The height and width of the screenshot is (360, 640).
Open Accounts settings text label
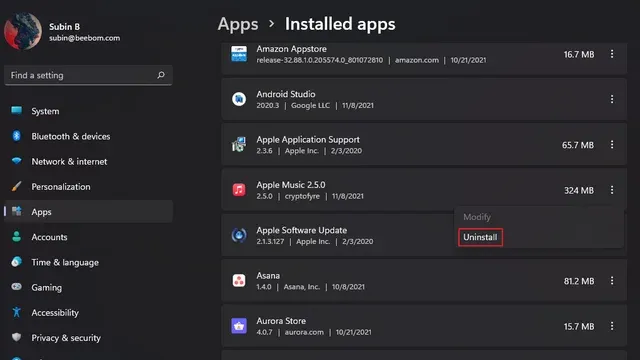point(49,237)
